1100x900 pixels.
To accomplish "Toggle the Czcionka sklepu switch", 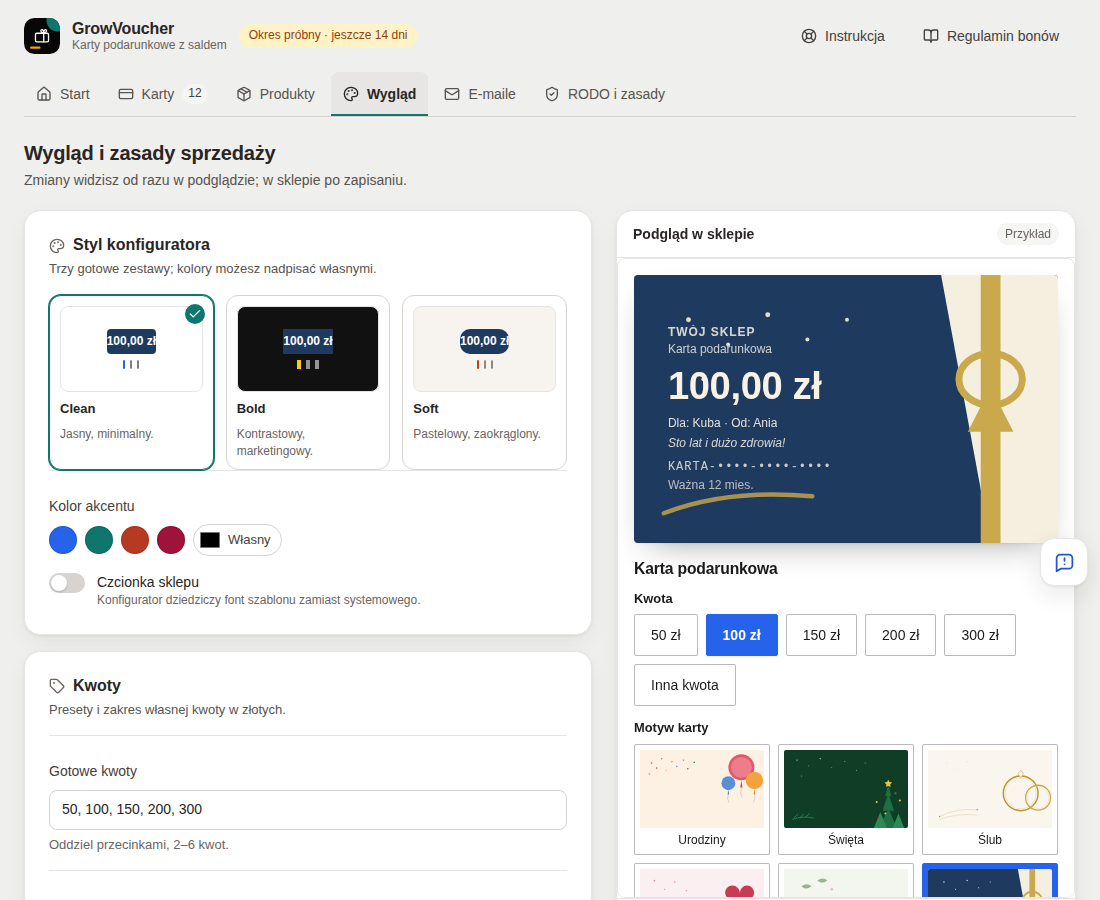I will pos(67,583).
